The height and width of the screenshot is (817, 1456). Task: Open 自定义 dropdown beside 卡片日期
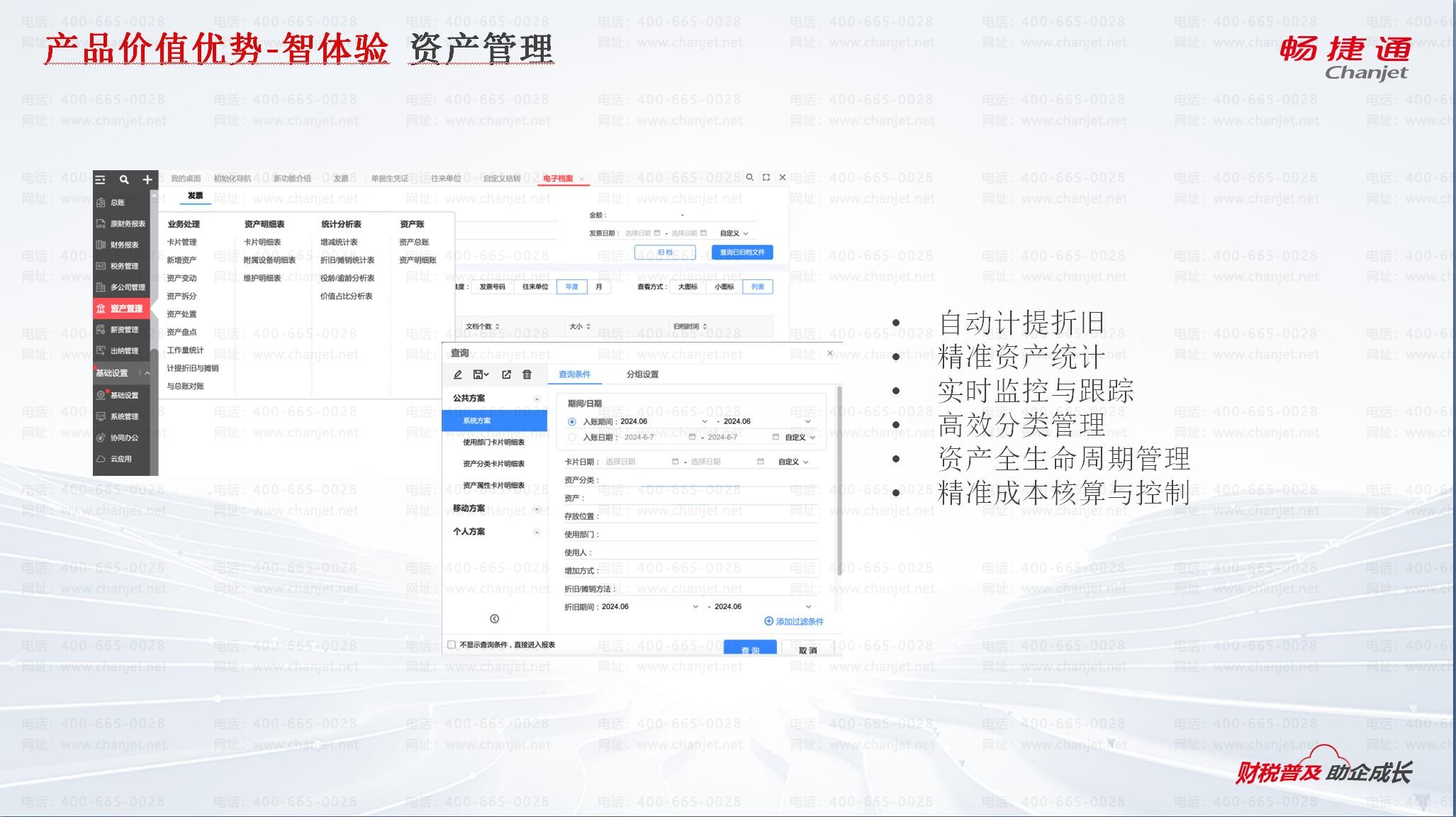tap(793, 462)
